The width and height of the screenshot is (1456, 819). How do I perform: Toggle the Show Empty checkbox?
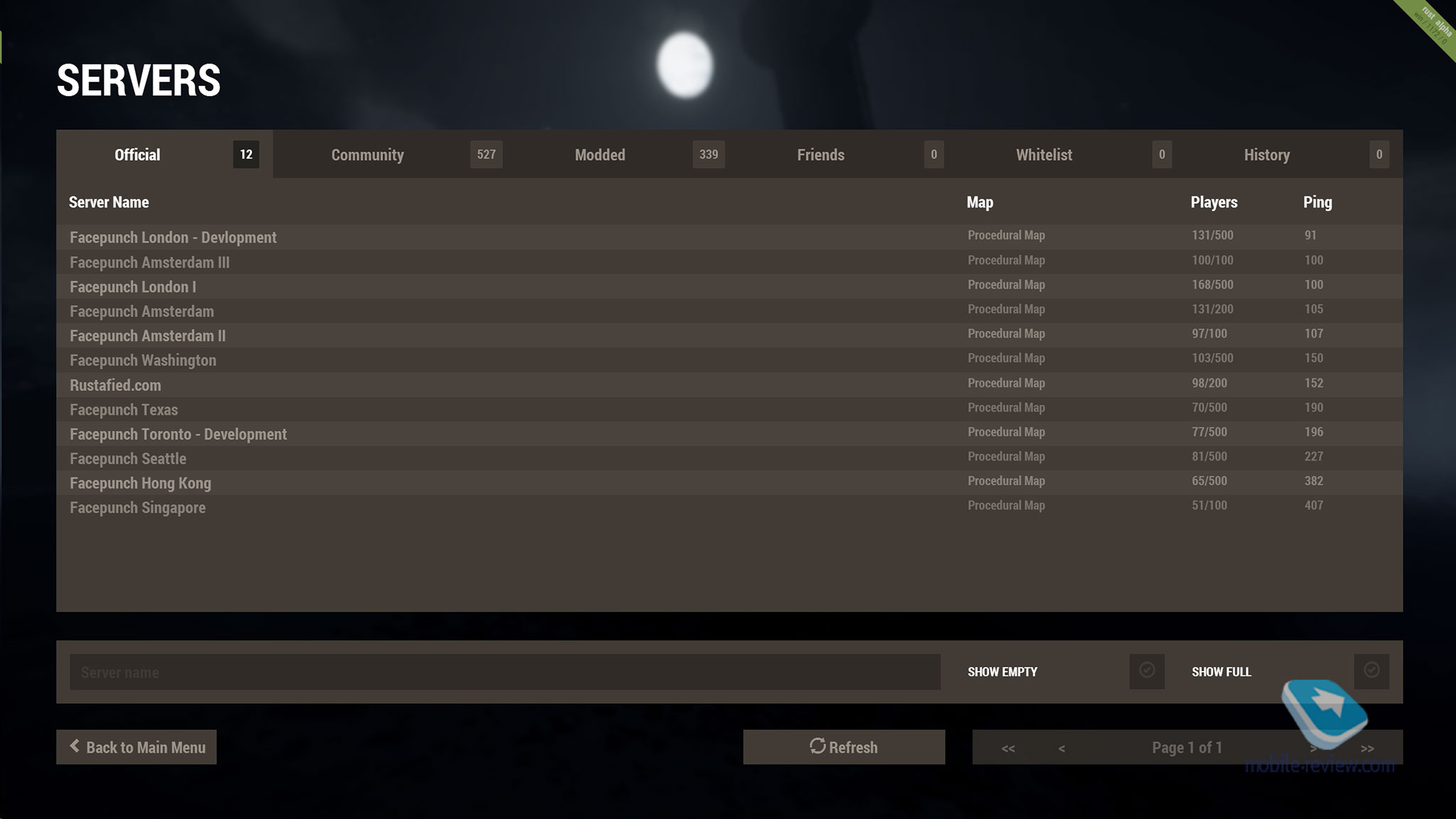pos(1147,670)
